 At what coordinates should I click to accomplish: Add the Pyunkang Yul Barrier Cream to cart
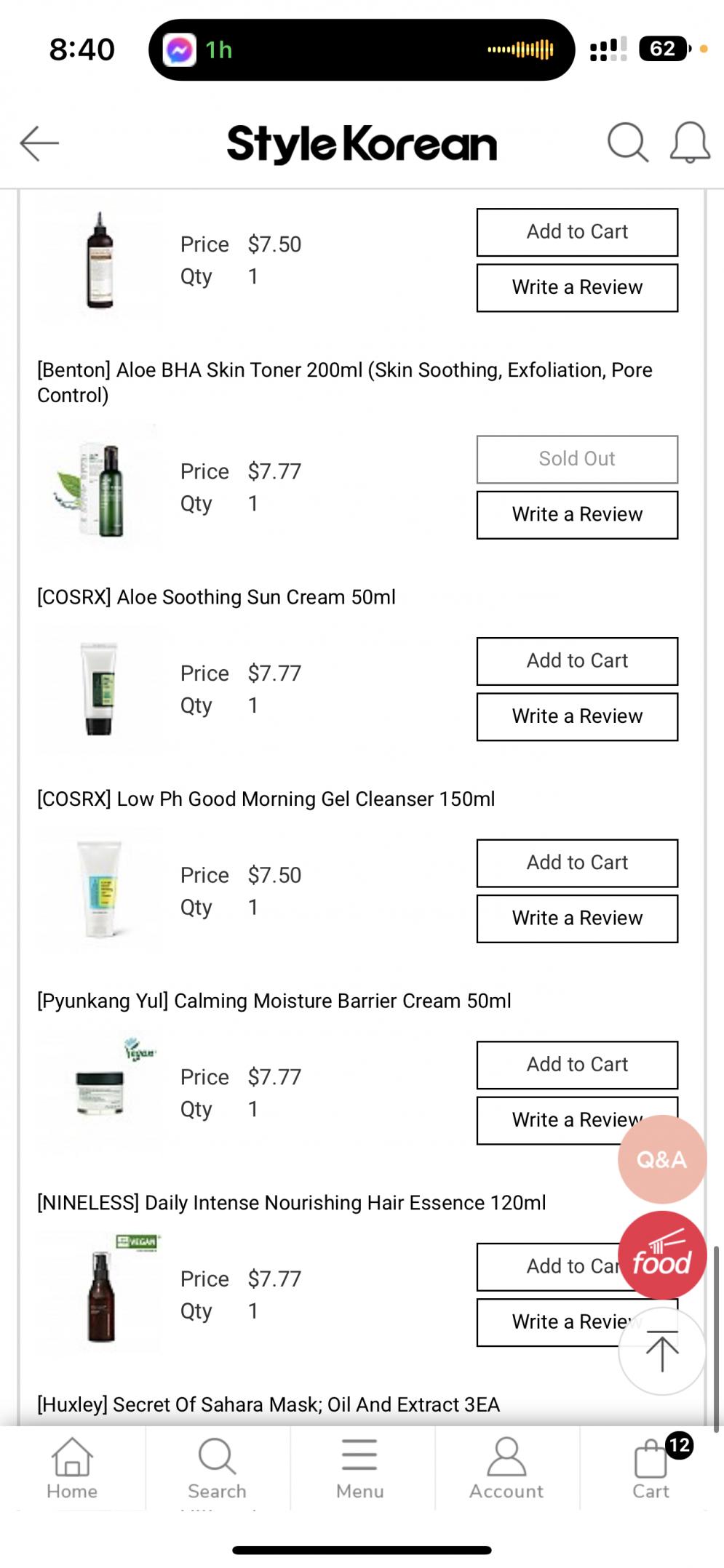click(577, 1065)
